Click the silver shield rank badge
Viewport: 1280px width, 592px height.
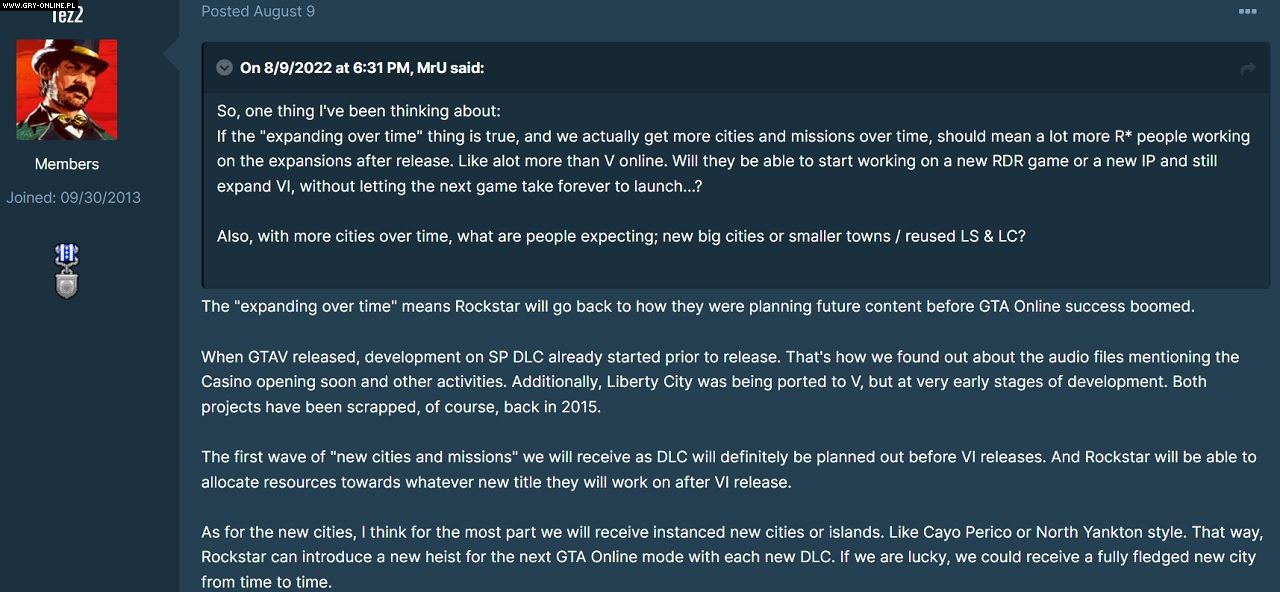click(x=67, y=286)
